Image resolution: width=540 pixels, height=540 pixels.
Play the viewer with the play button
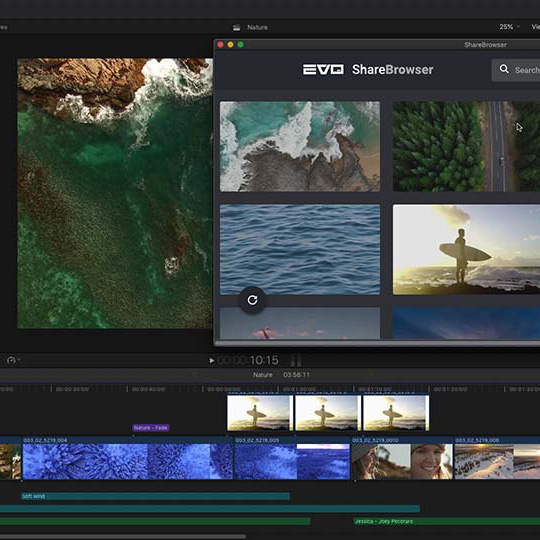(211, 361)
